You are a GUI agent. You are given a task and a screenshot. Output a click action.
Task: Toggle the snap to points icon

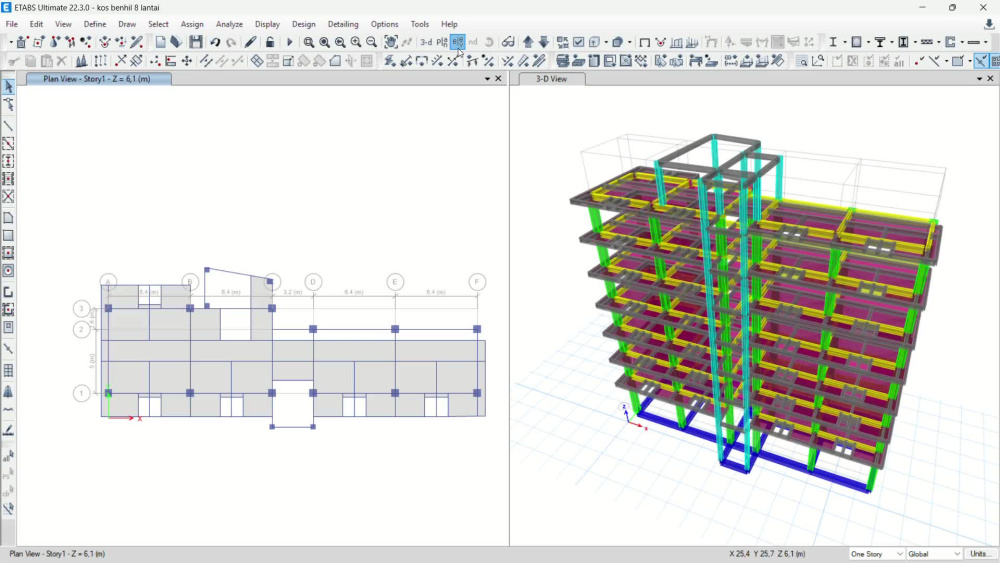point(919,61)
